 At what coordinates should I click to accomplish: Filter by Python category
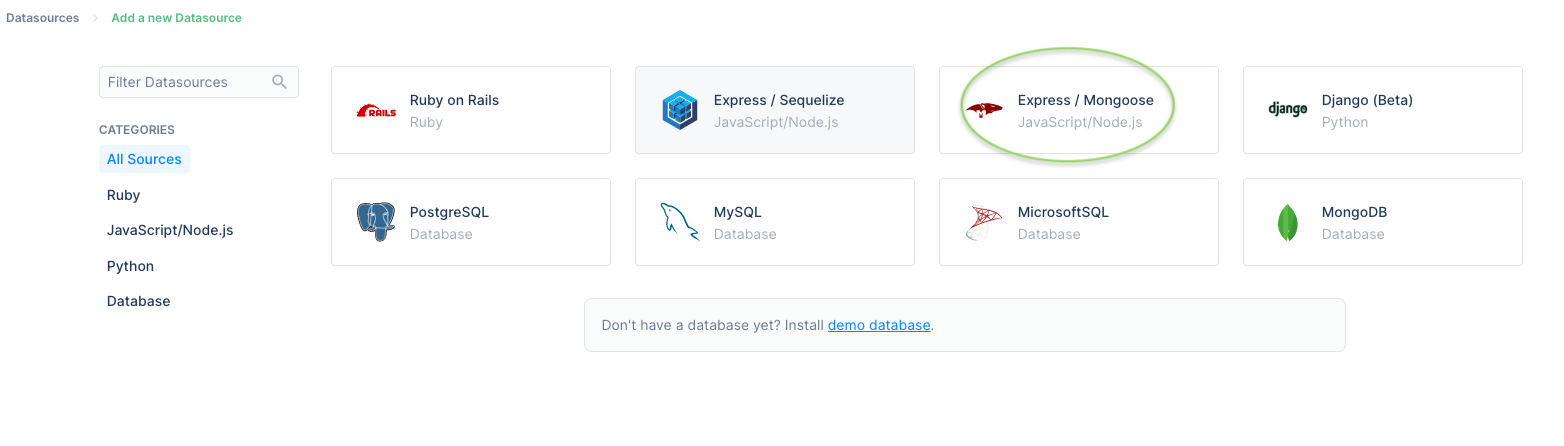click(x=131, y=266)
